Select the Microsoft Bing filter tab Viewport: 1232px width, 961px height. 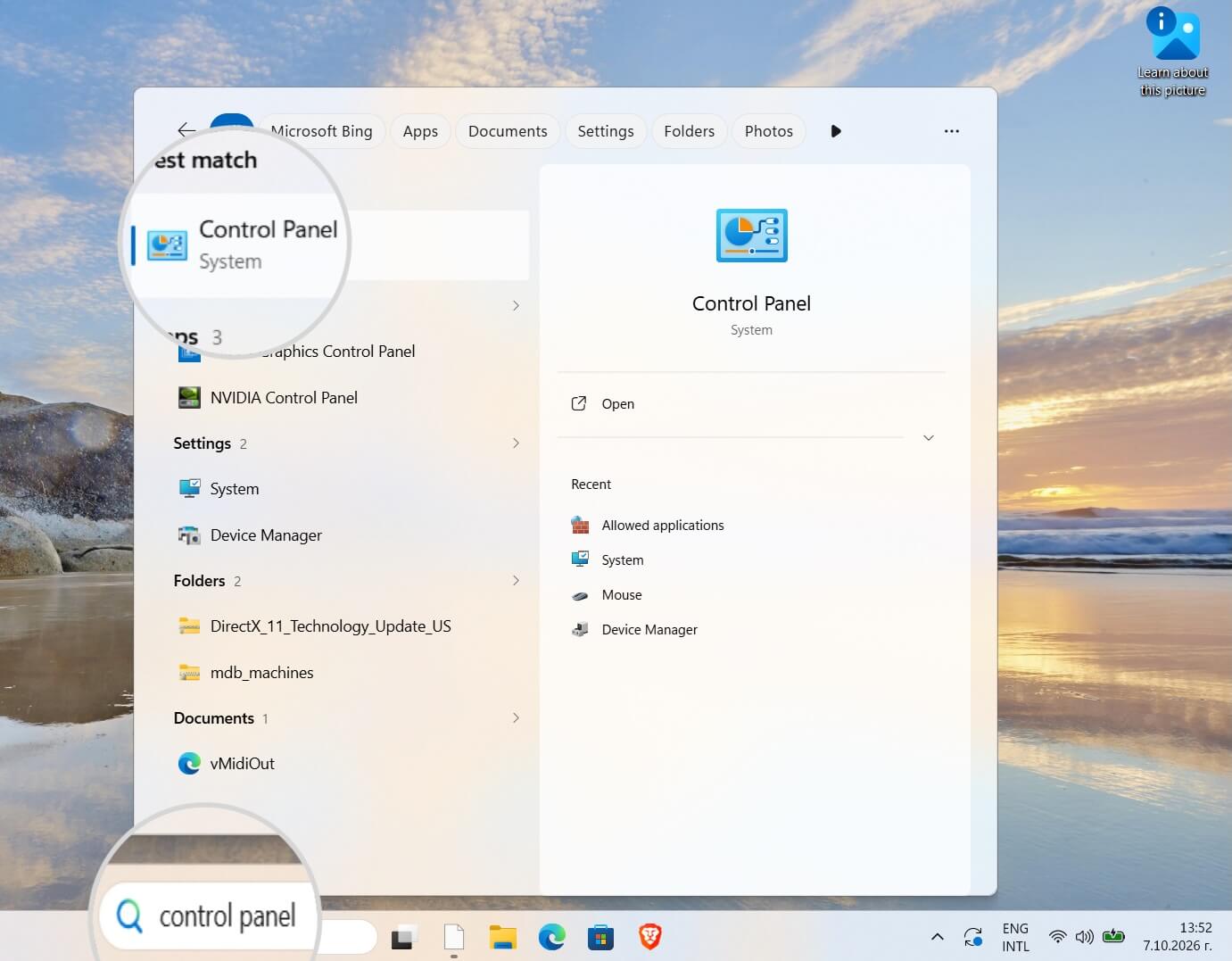321,131
